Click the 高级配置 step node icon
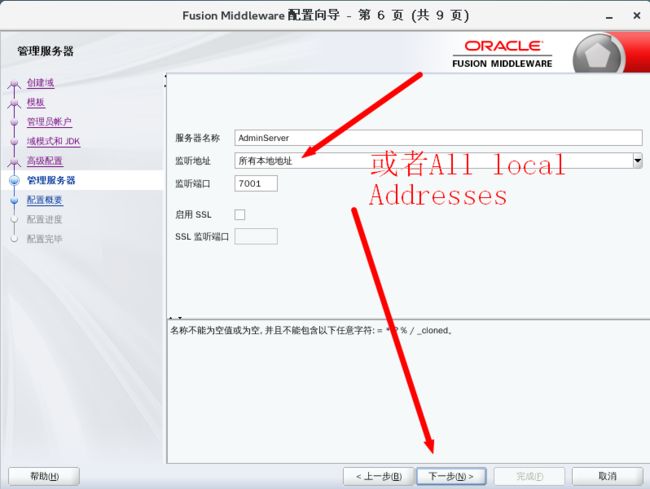Image resolution: width=650 pixels, height=489 pixels. pos(15,162)
